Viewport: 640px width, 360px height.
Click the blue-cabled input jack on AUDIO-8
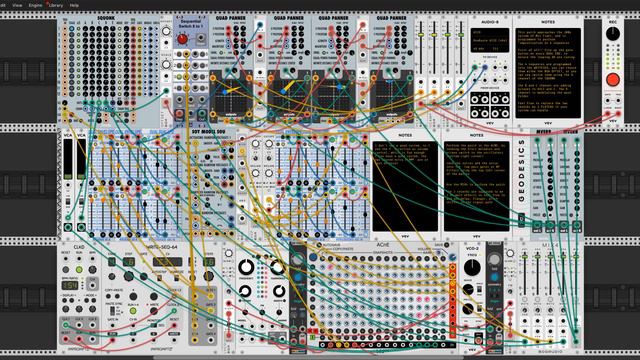(x=485, y=67)
